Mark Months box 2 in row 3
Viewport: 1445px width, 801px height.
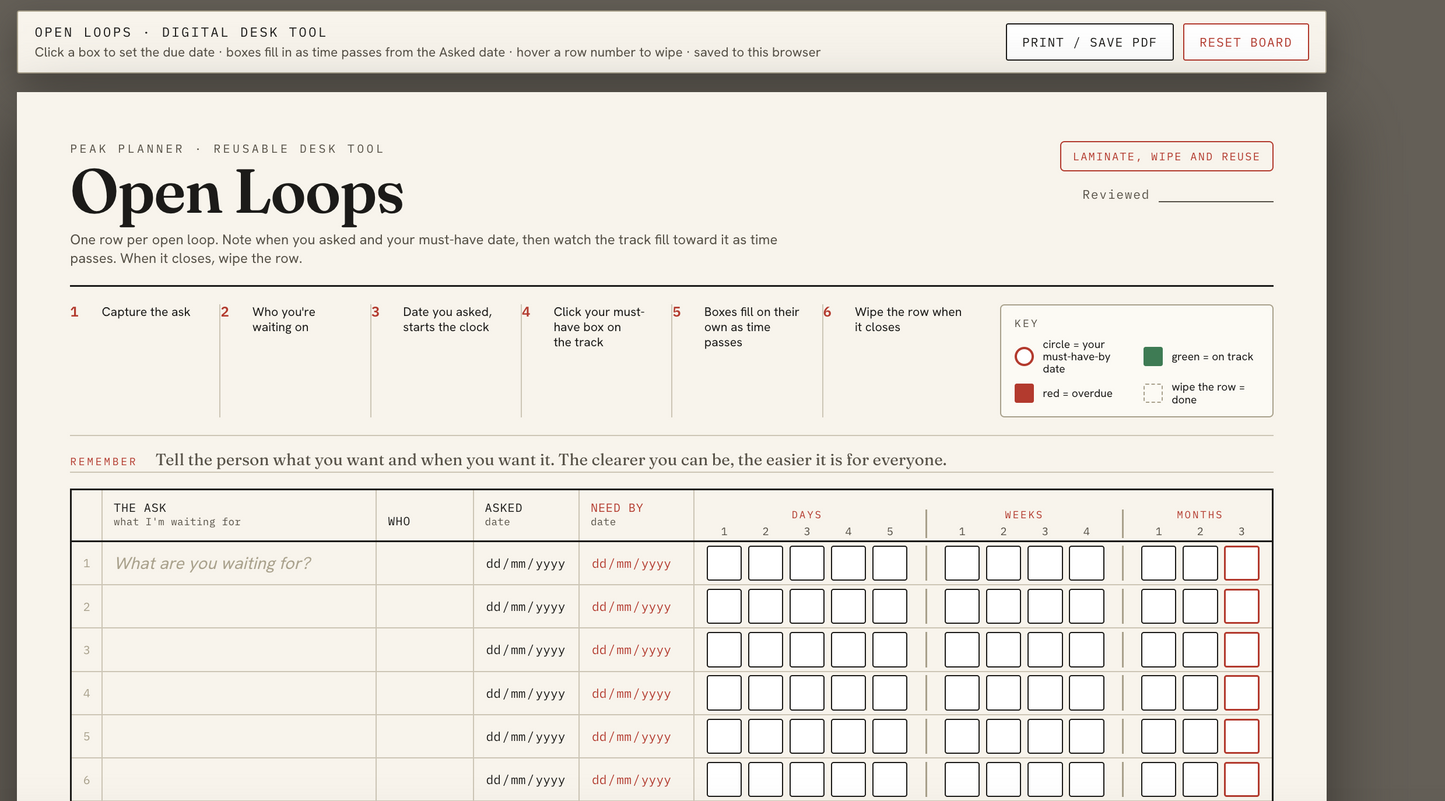point(1200,650)
